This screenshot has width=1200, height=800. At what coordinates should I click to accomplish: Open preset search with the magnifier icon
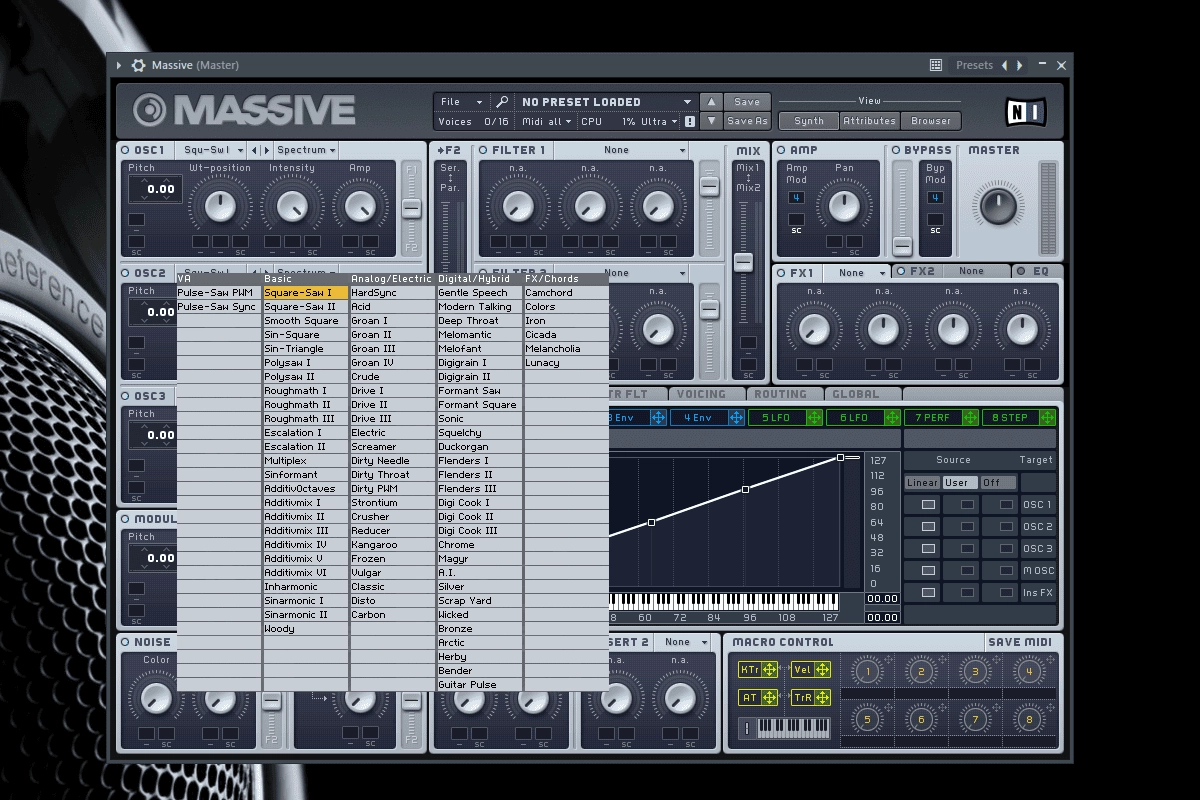click(x=502, y=102)
